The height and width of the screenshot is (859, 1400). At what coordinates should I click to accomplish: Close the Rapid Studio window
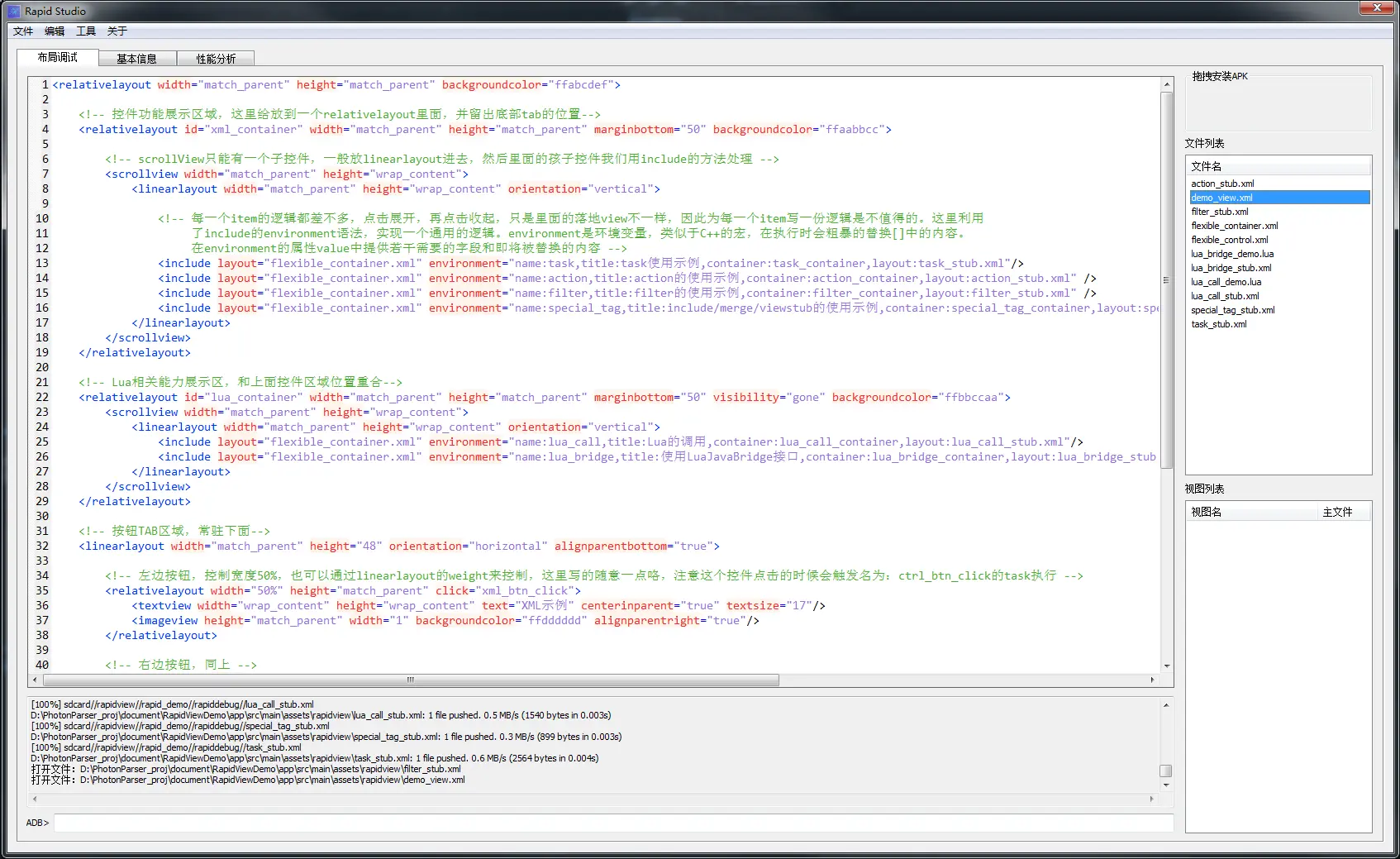pos(1377,7)
